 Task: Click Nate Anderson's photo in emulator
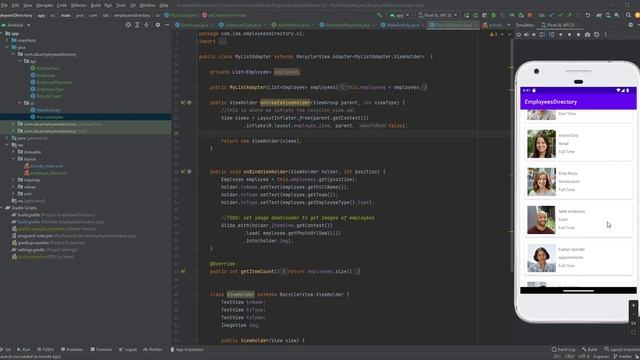click(x=541, y=220)
